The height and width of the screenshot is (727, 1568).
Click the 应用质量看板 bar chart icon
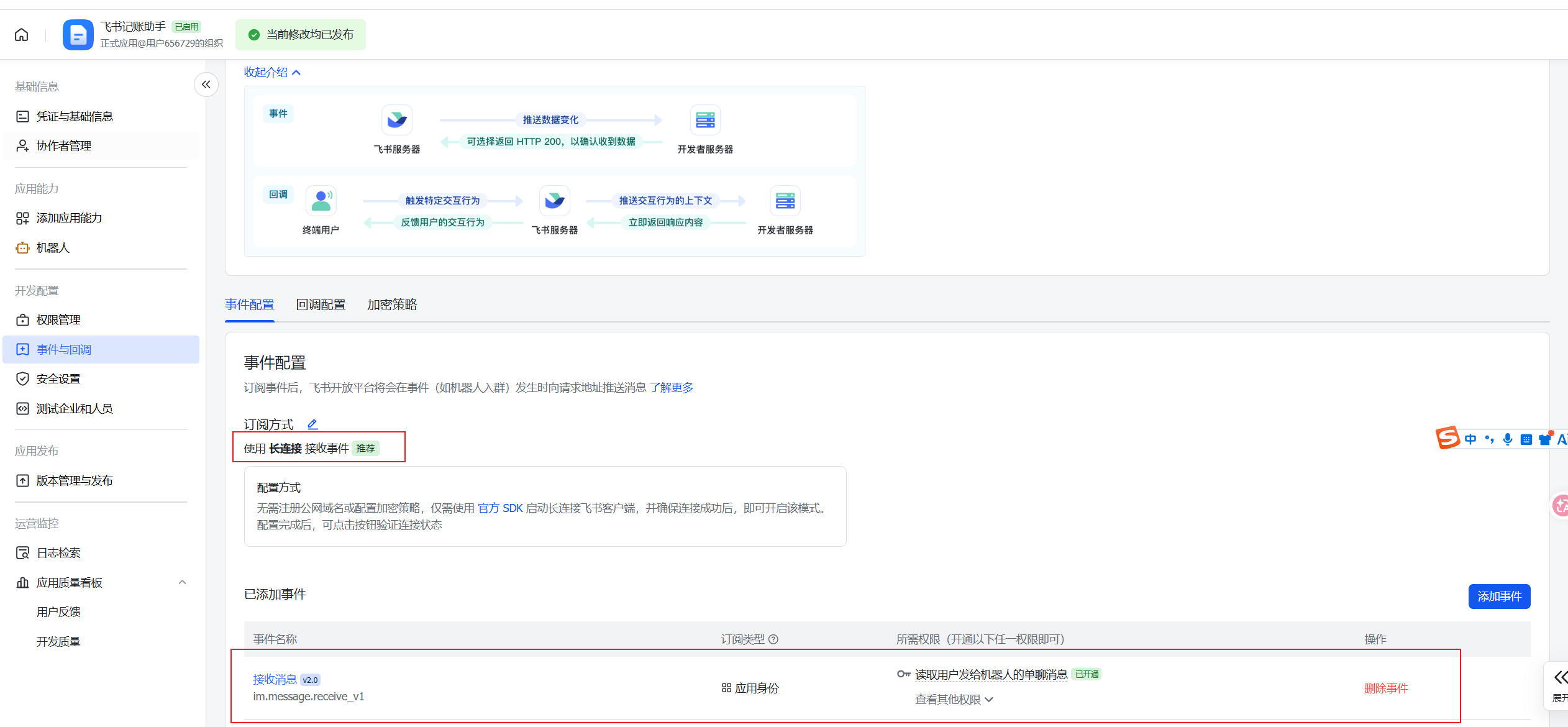tap(22, 582)
